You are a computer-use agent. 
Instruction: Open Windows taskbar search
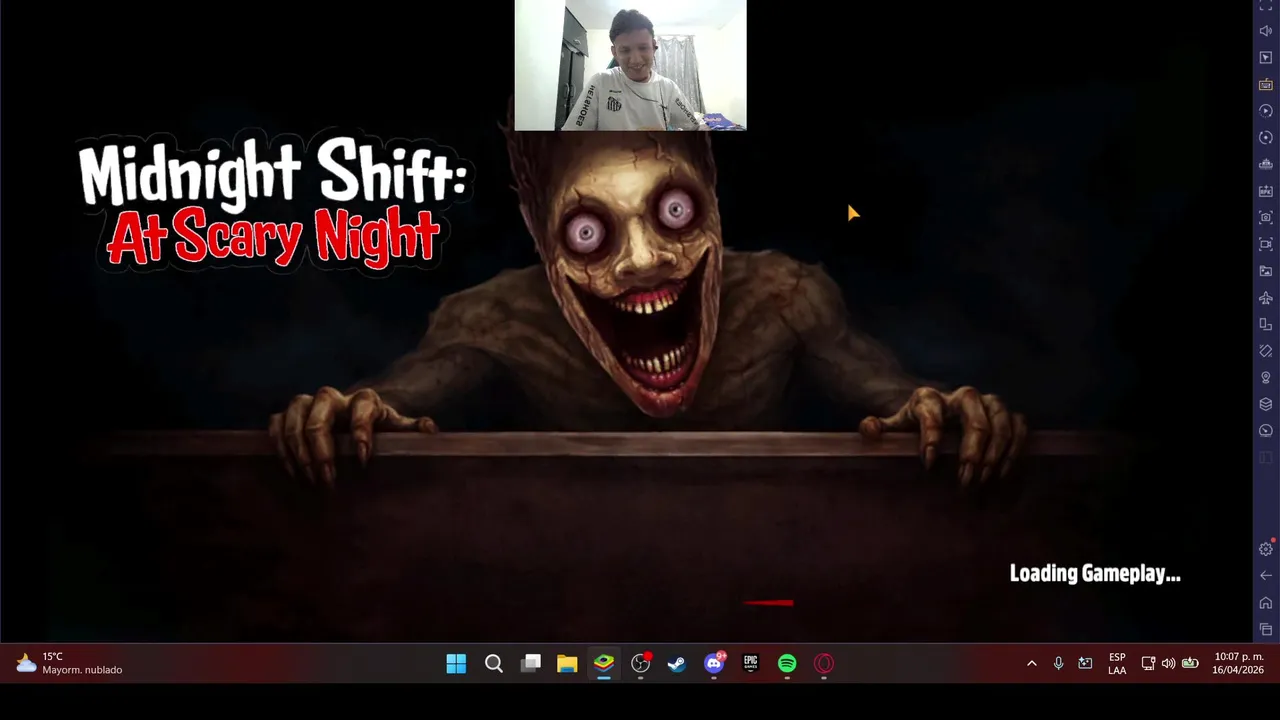pyautogui.click(x=493, y=664)
